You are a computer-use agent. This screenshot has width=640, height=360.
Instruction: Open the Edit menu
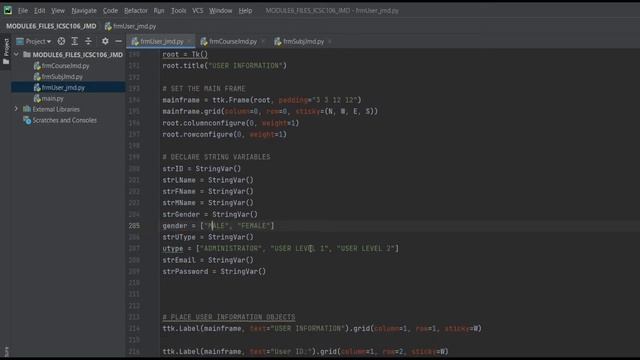coord(40,11)
